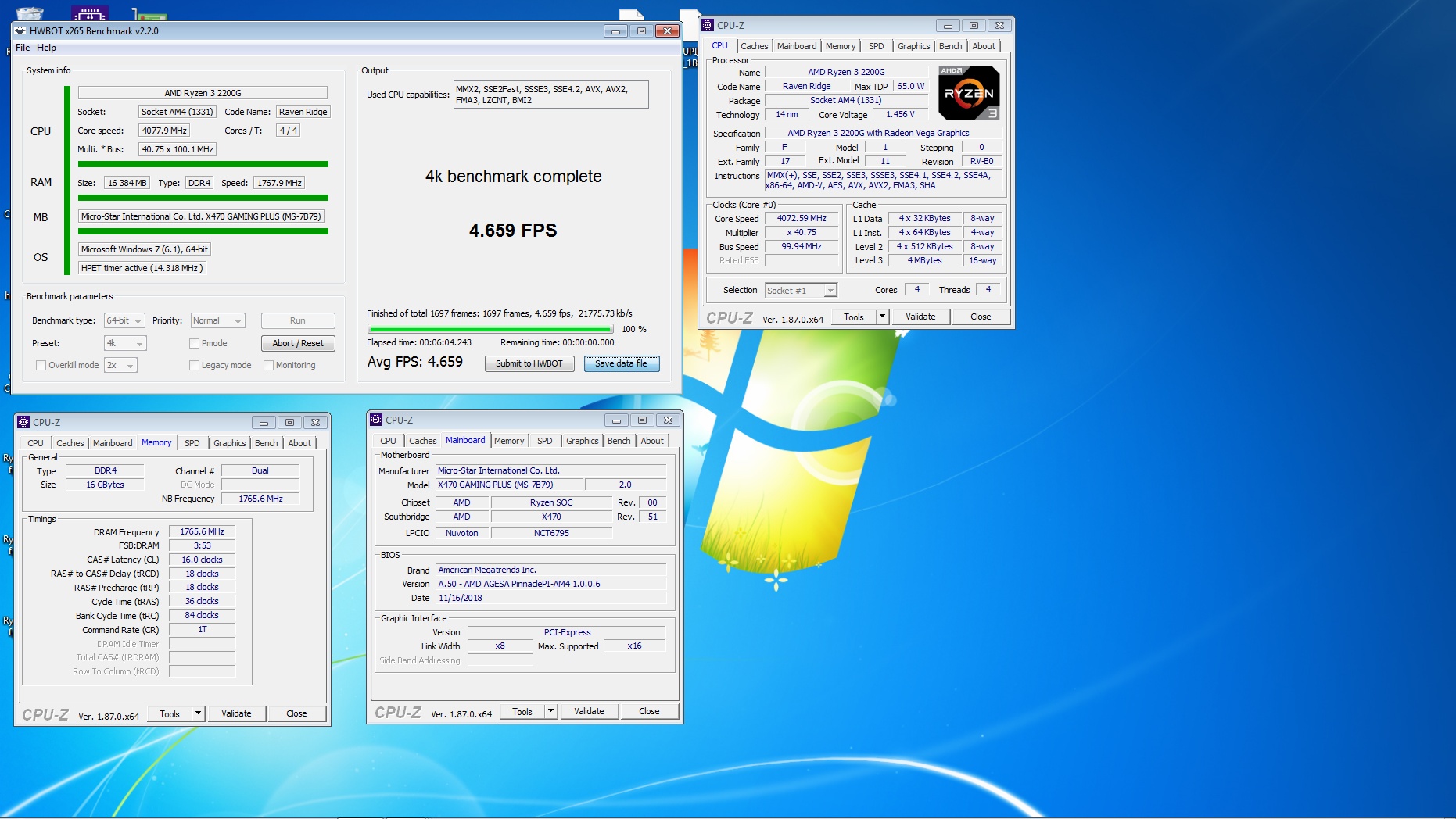Expand Tools arrow in CPU-Z CPU window
1456x819 pixels.
point(883,317)
